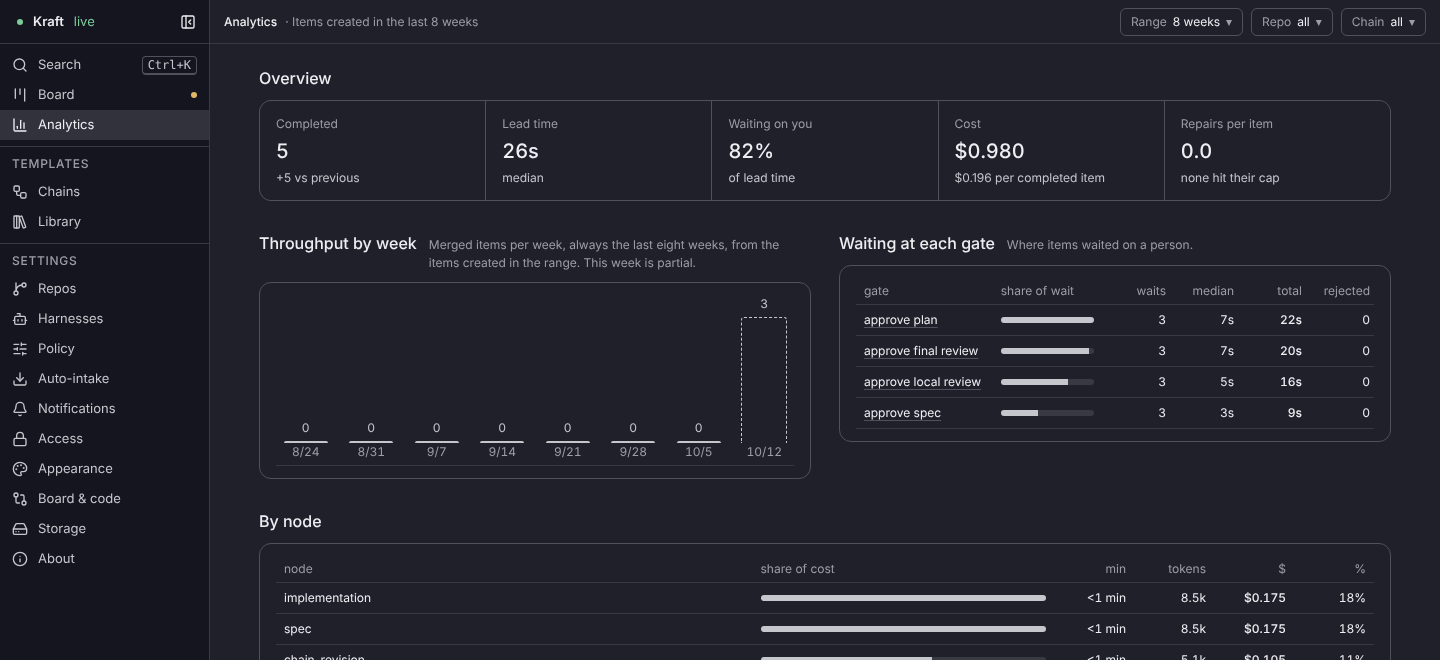Open Search in the sidebar

click(105, 65)
